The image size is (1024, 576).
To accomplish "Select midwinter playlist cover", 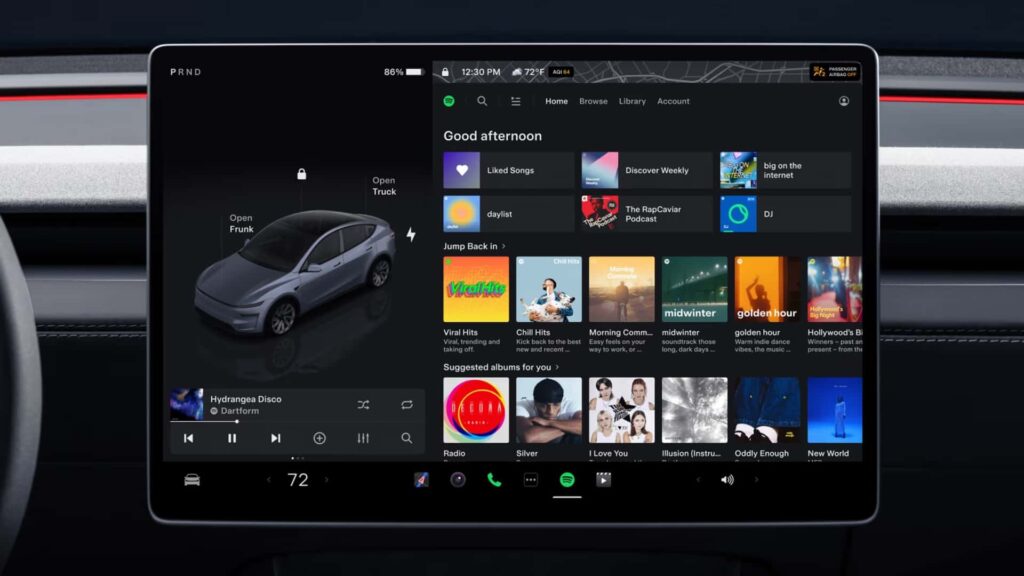I will coord(694,289).
